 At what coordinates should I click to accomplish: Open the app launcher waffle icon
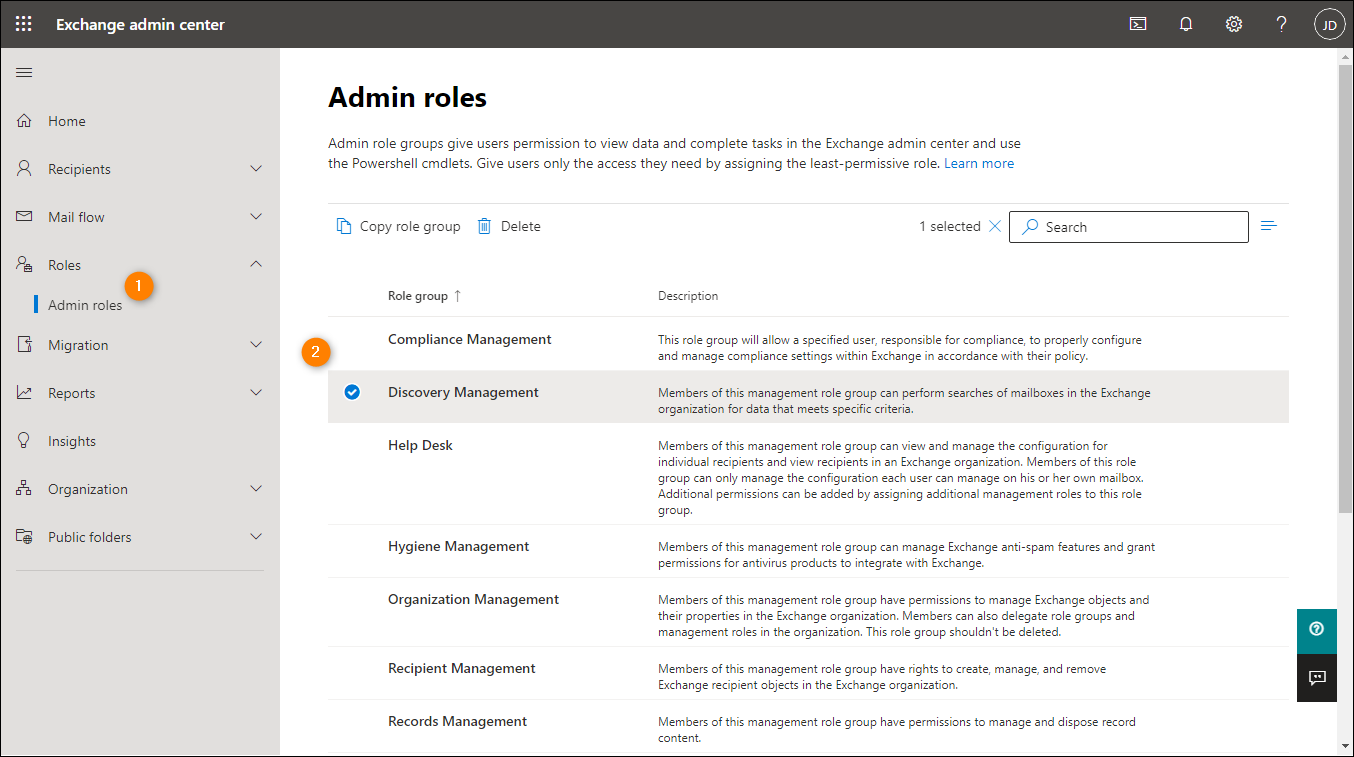[x=24, y=24]
